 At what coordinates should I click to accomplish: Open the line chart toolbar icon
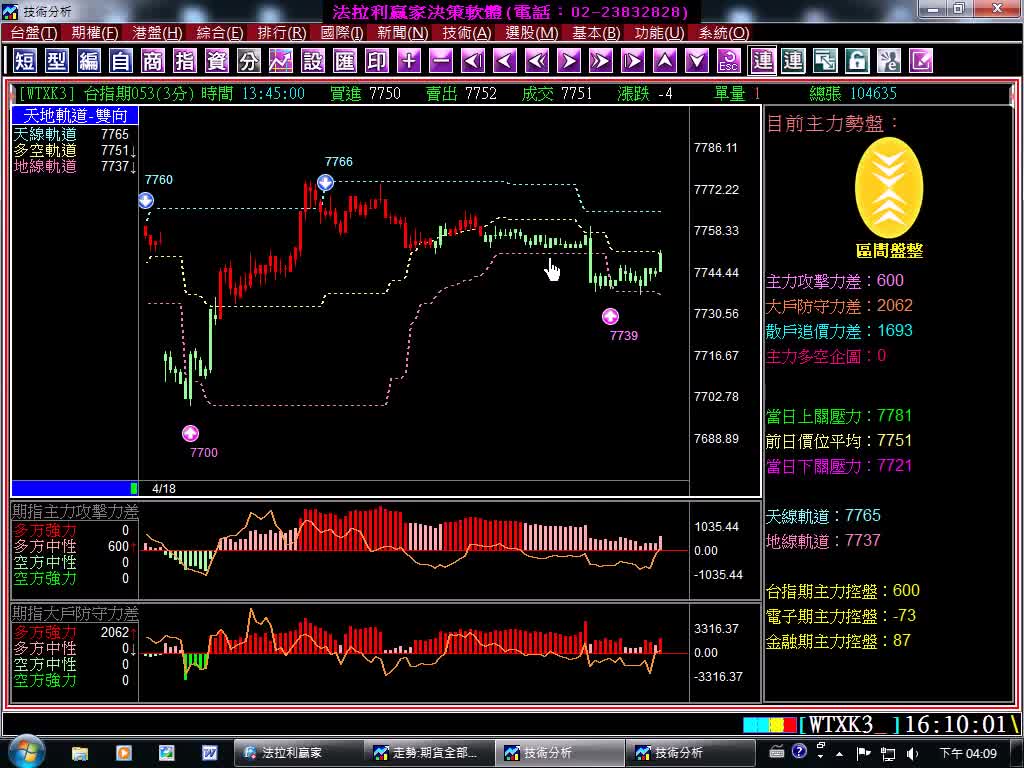click(281, 61)
